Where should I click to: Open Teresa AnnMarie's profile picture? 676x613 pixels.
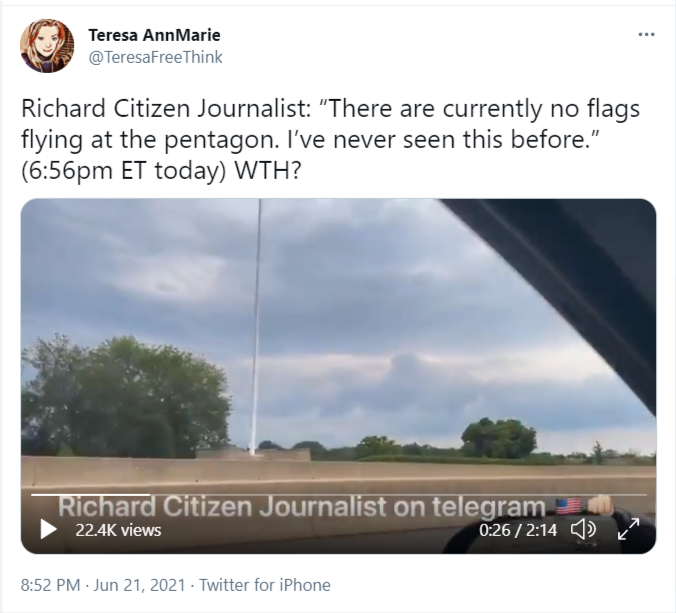[x=47, y=46]
